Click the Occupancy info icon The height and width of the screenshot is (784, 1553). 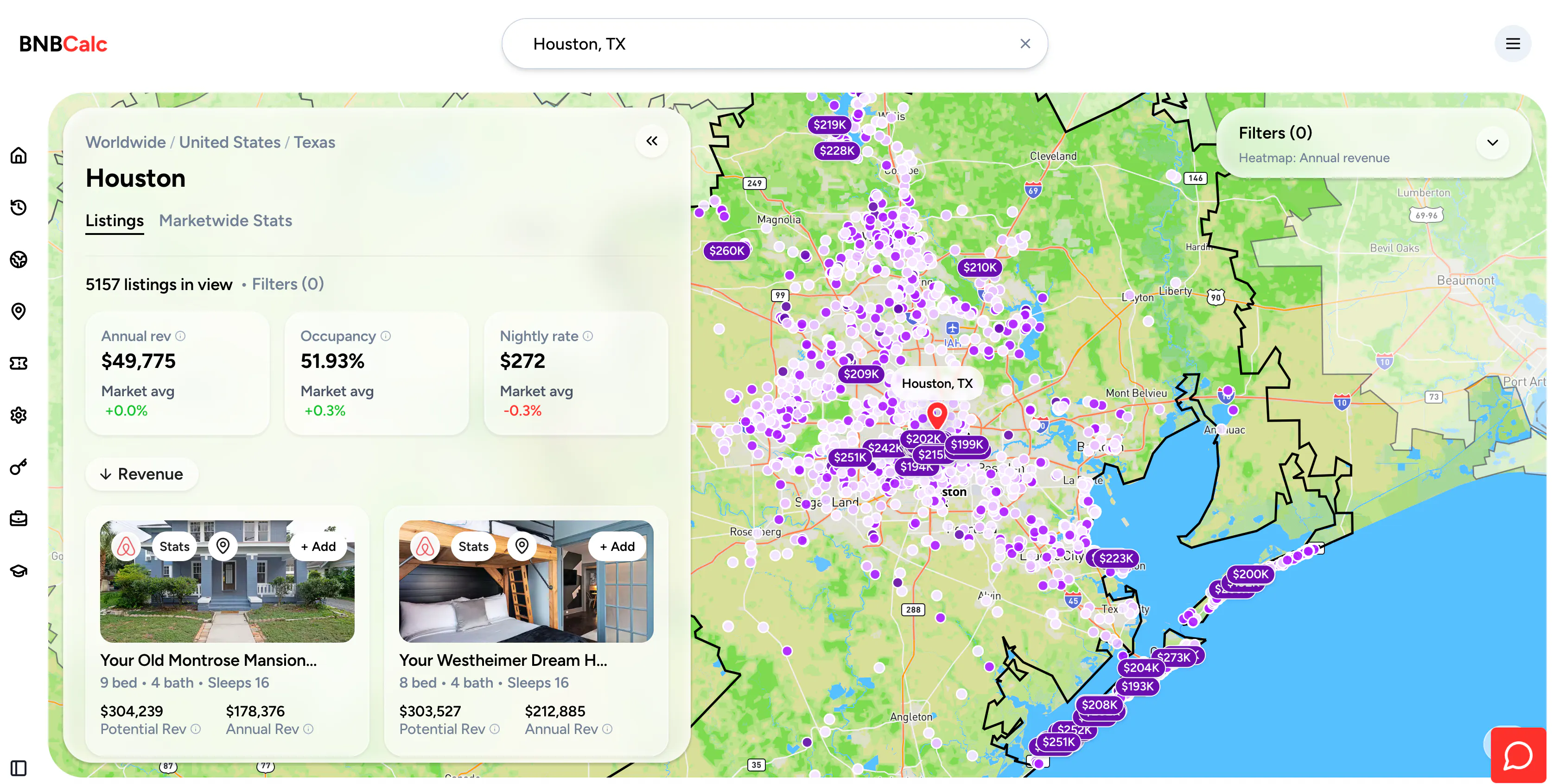point(386,335)
